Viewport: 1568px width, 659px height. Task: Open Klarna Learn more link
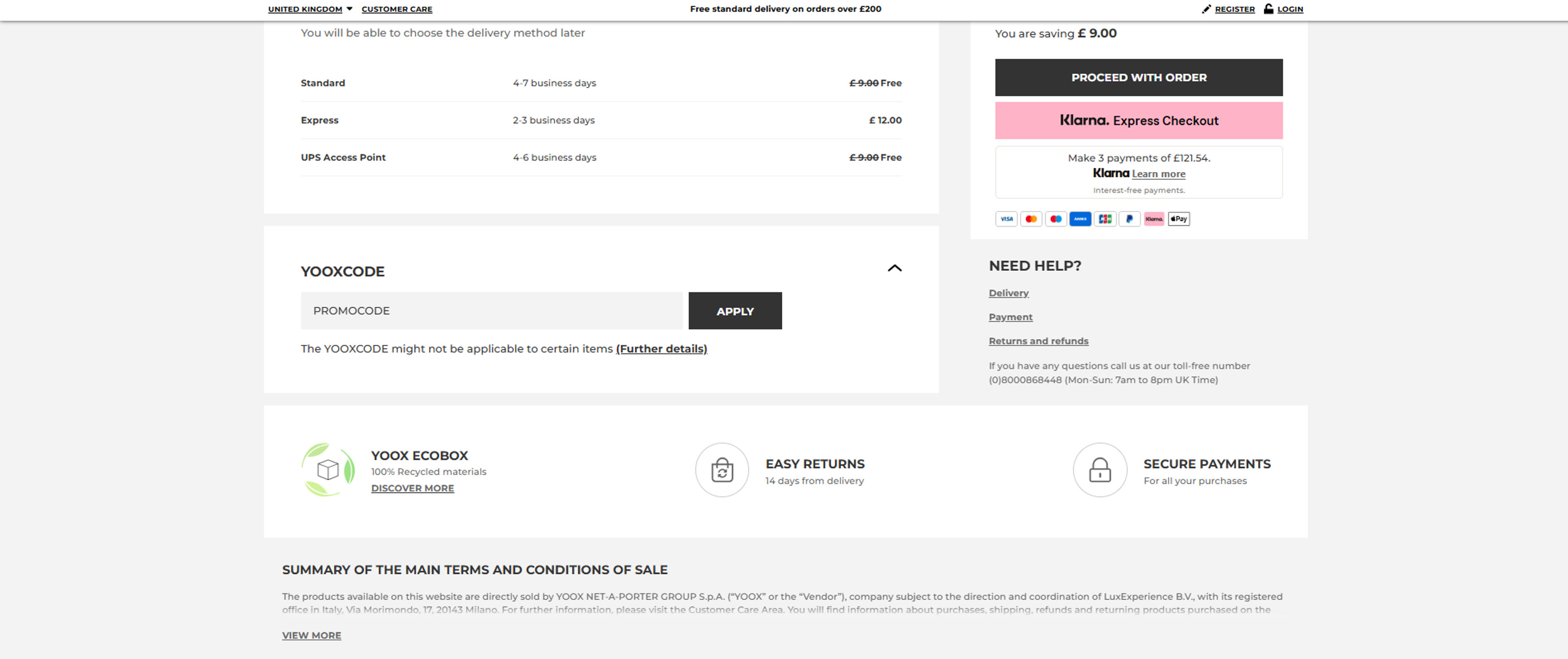(1158, 174)
